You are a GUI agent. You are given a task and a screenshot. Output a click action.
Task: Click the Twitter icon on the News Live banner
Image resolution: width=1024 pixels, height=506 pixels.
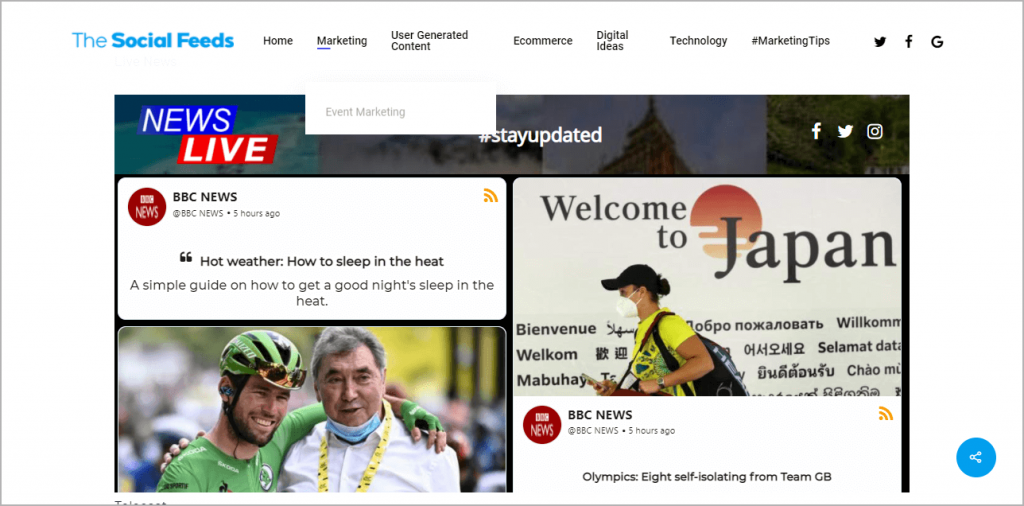tap(845, 131)
